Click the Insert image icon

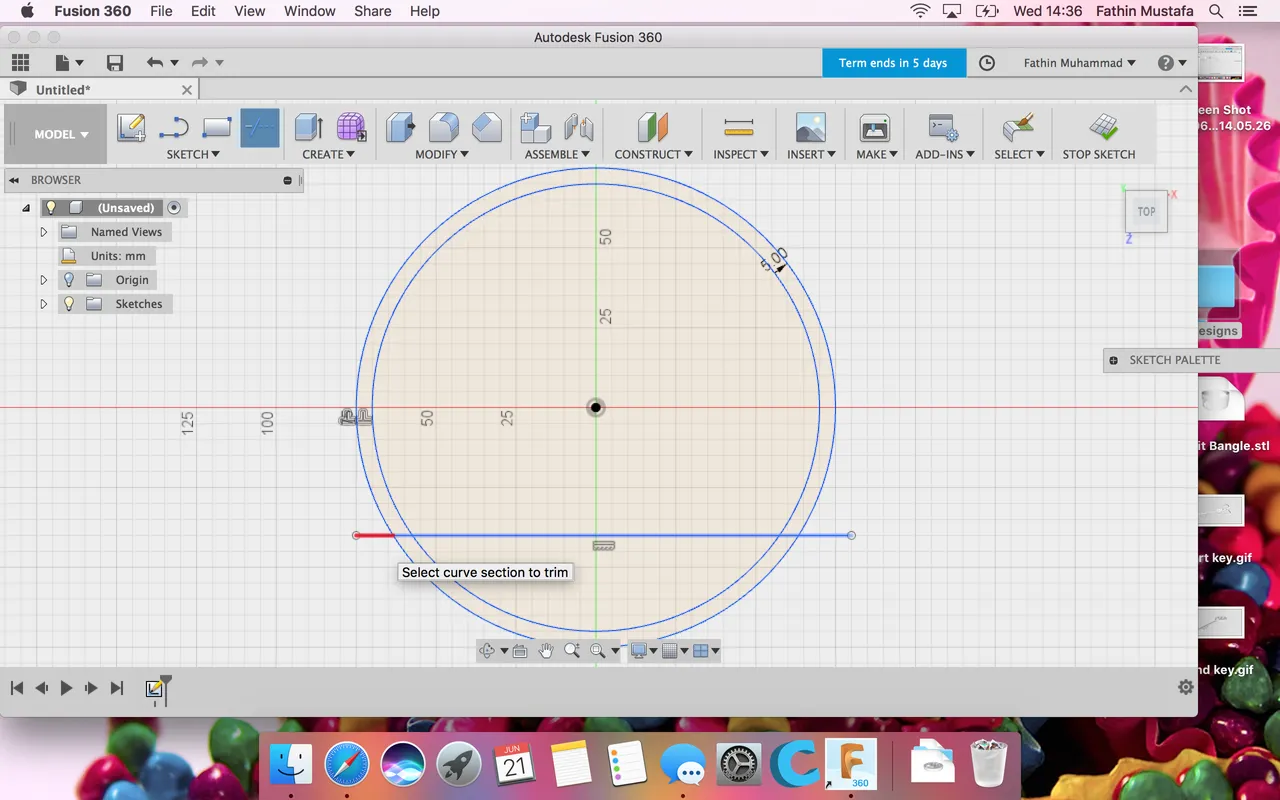(x=811, y=127)
